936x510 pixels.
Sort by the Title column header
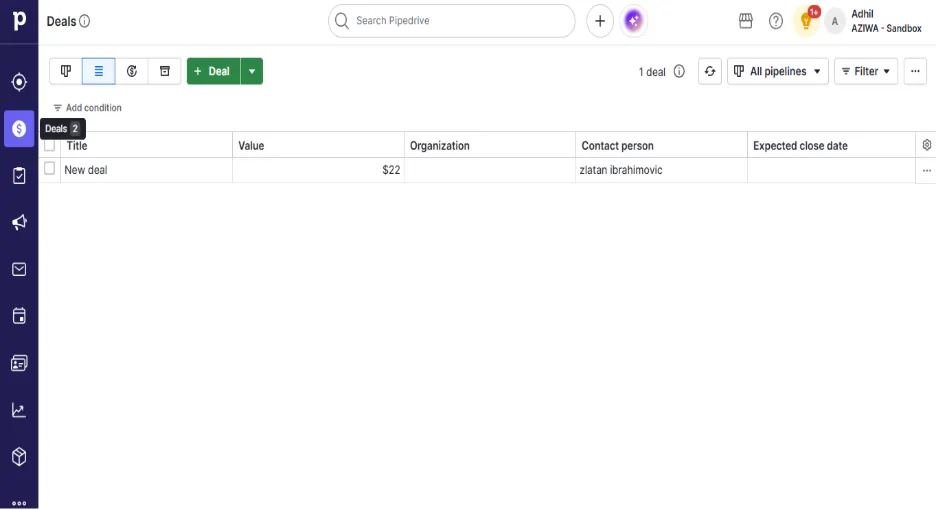click(146, 146)
